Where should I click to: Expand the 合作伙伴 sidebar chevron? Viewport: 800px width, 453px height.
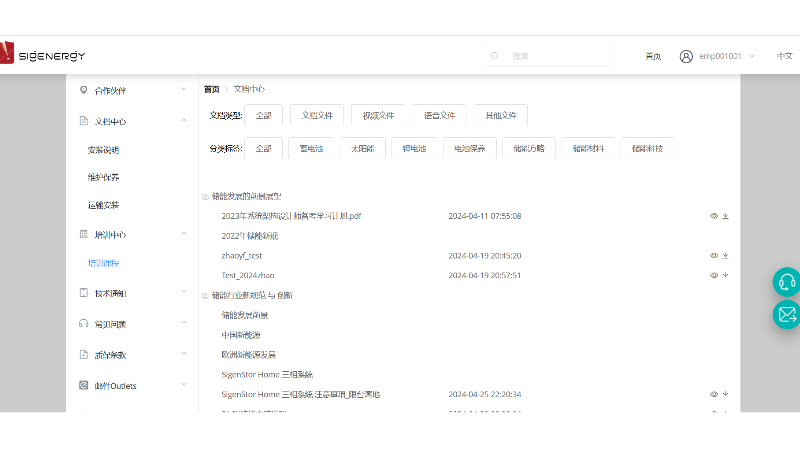tap(184, 89)
